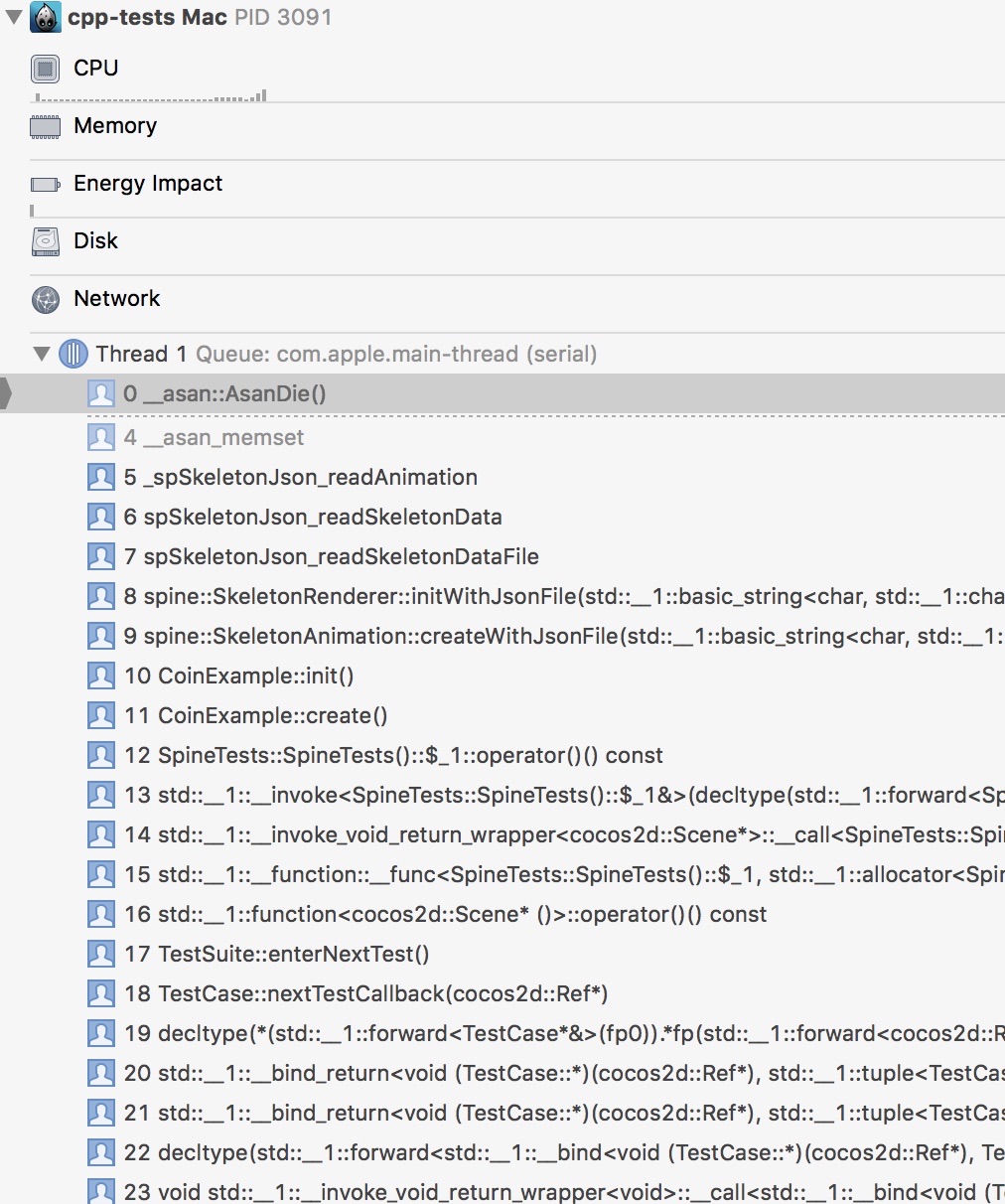This screenshot has height=1204, width=1005.
Task: Click the Network globe icon
Action: [46, 299]
